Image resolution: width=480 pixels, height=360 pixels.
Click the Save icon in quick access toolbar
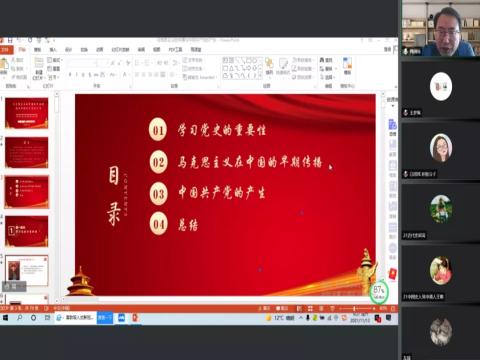pyautogui.click(x=10, y=41)
